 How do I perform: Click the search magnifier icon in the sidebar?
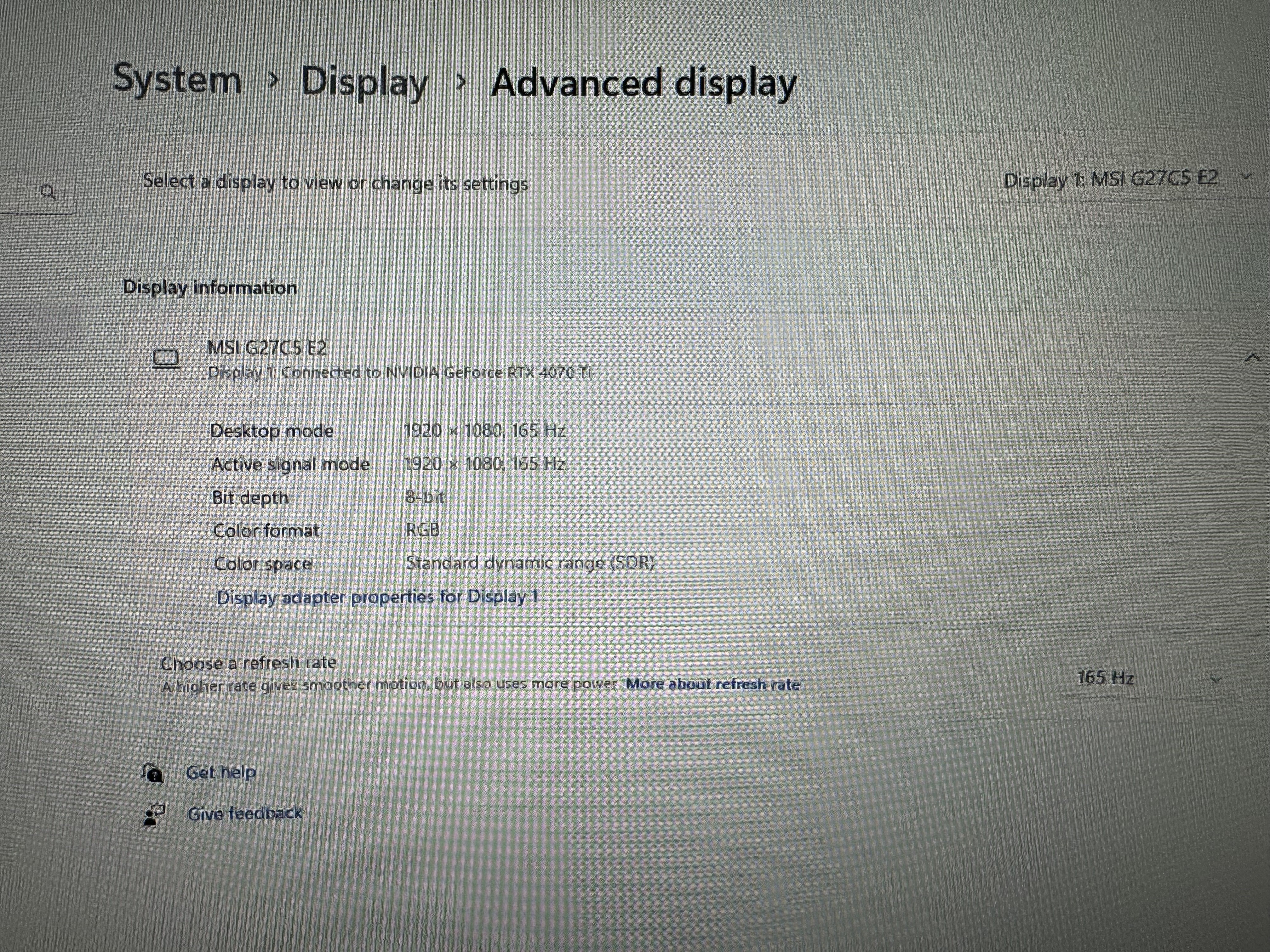49,192
